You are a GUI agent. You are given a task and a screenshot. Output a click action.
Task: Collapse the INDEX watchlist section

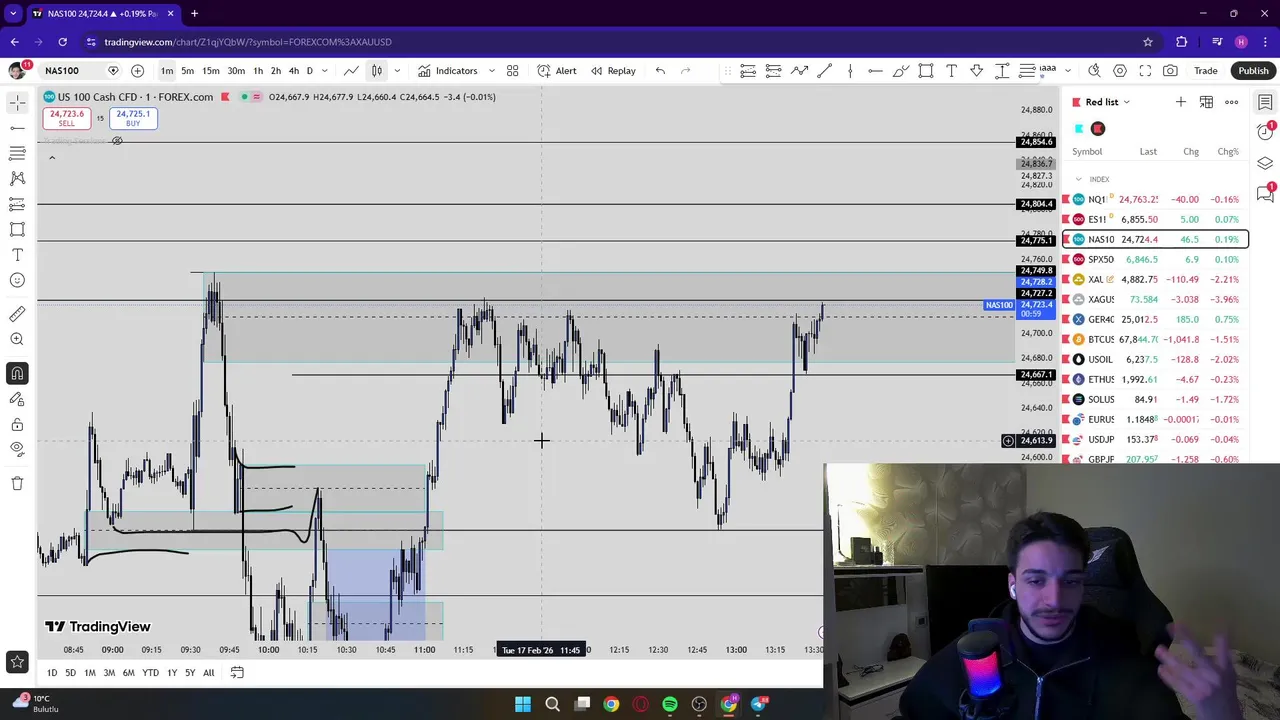1078,179
